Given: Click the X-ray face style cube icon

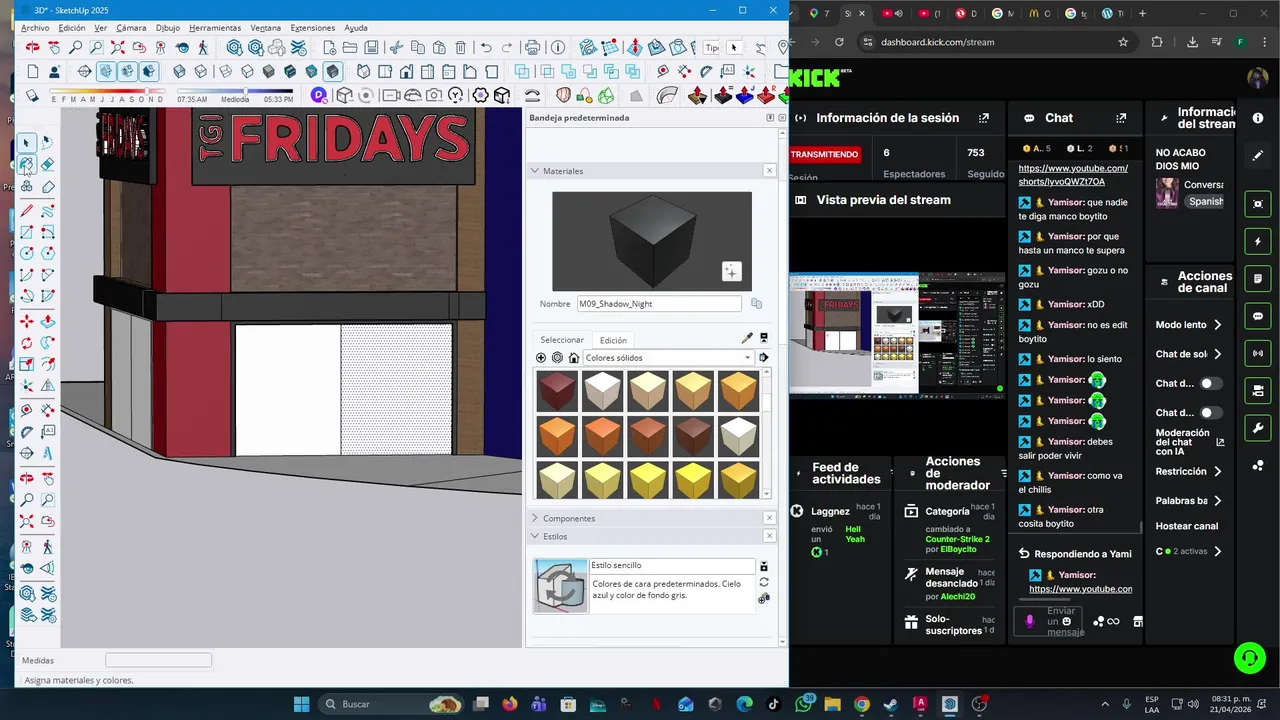Looking at the screenshot, I should 179,71.
